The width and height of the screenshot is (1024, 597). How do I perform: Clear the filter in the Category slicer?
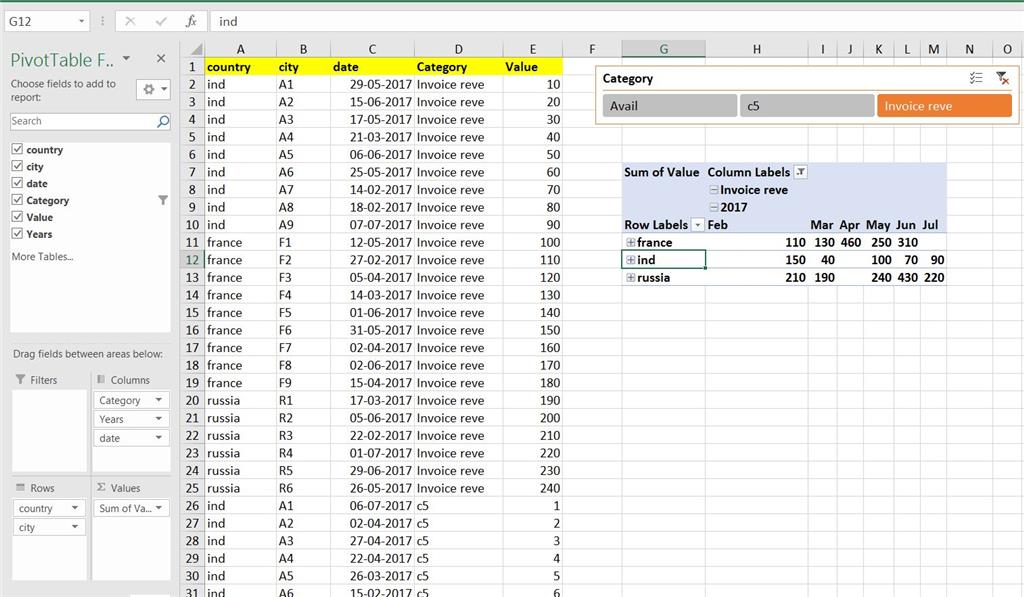[1002, 78]
